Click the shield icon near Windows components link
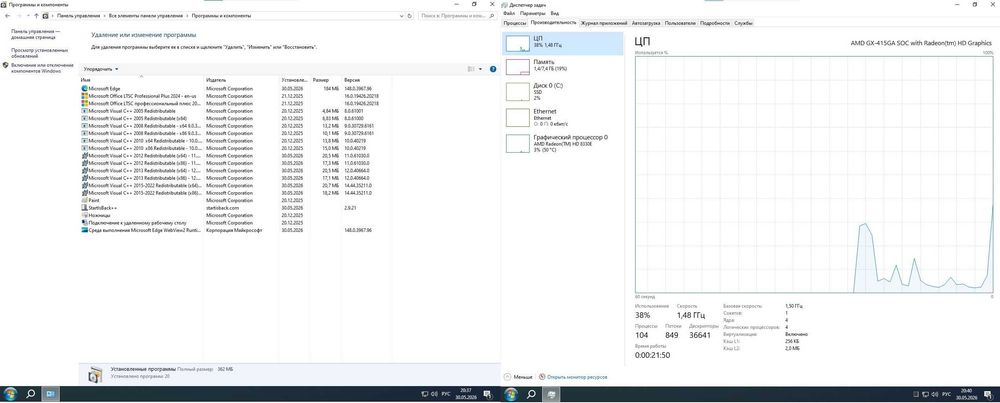The height and width of the screenshot is (403, 1000). point(6,66)
